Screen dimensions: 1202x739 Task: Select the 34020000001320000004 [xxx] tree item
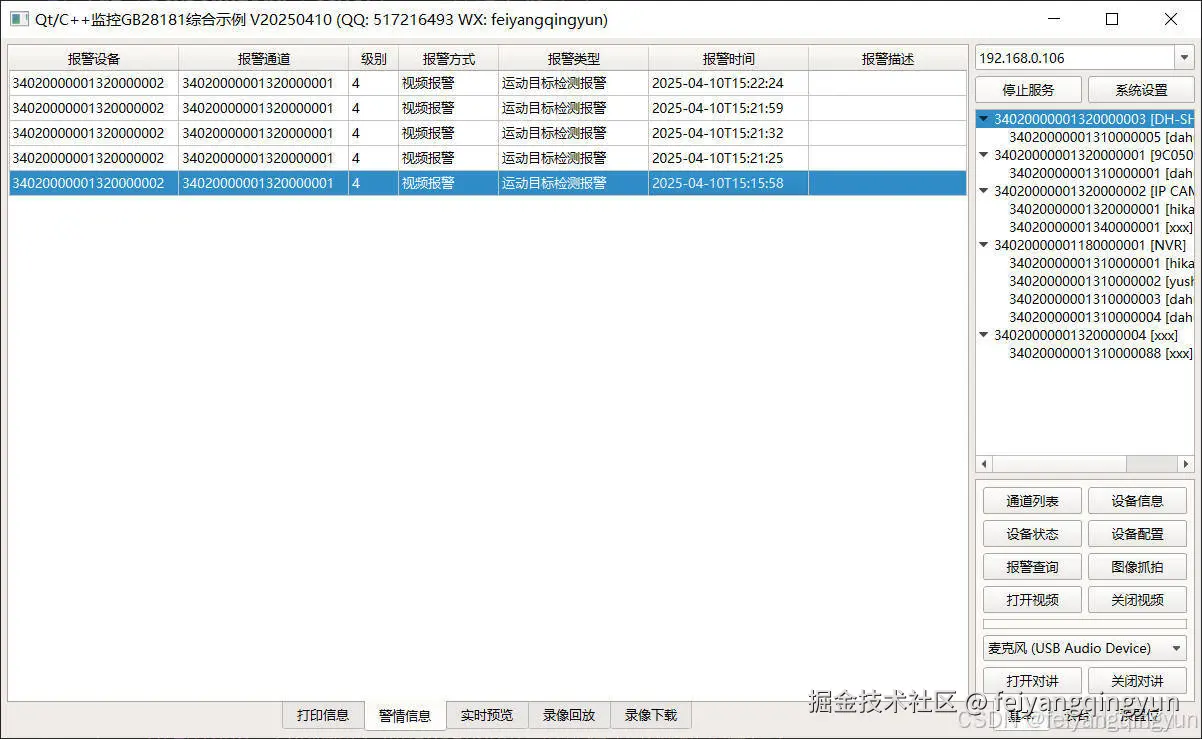pyautogui.click(x=1086, y=335)
